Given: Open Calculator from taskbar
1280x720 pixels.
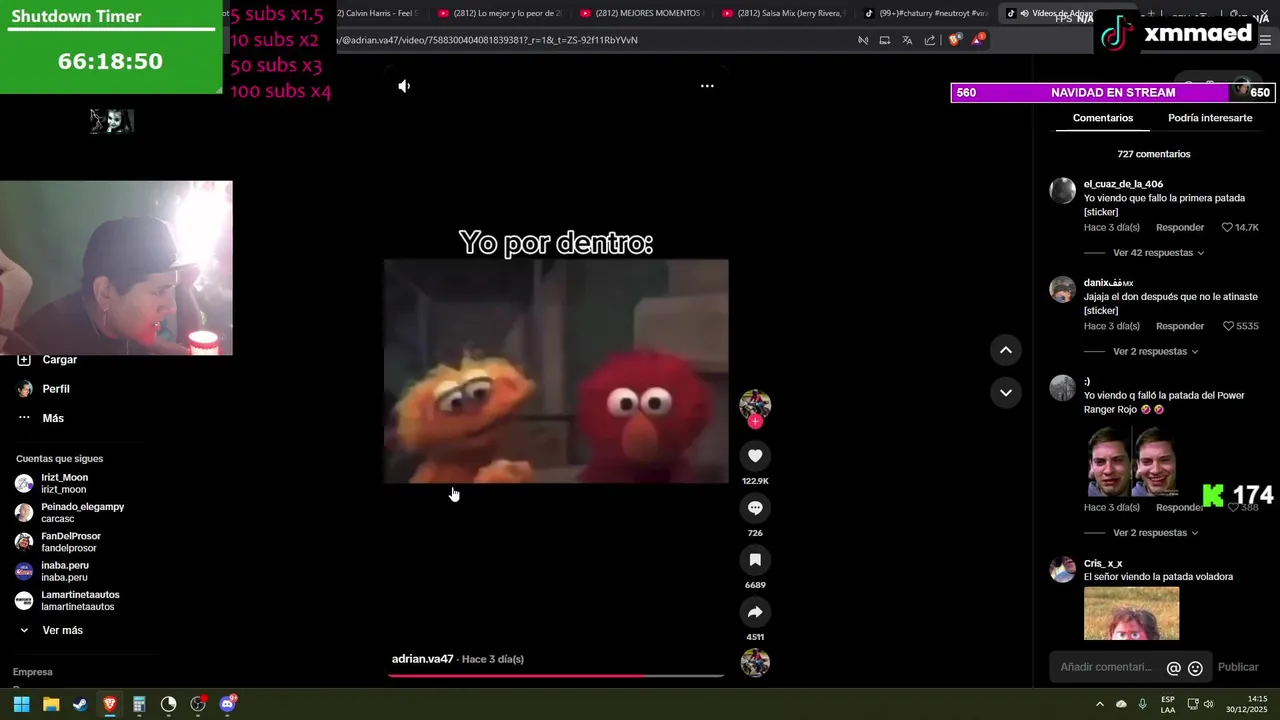Looking at the screenshot, I should tap(139, 704).
